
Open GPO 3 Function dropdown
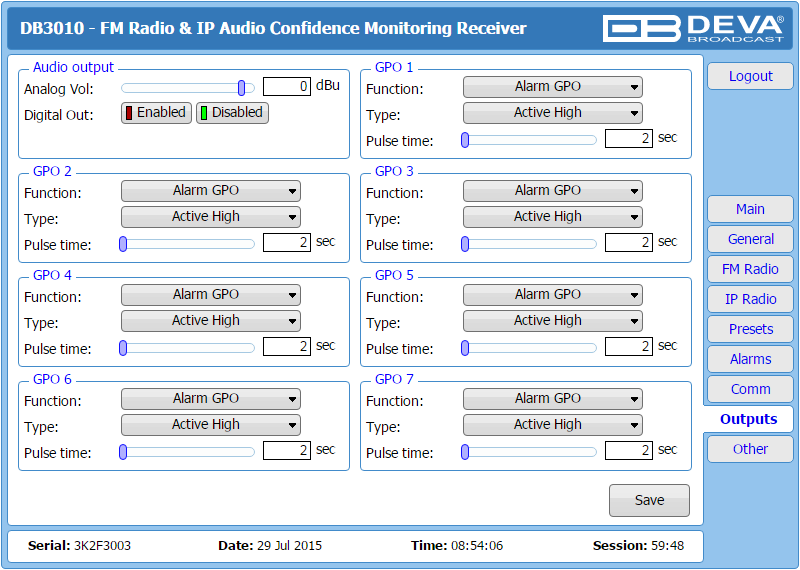(553, 191)
